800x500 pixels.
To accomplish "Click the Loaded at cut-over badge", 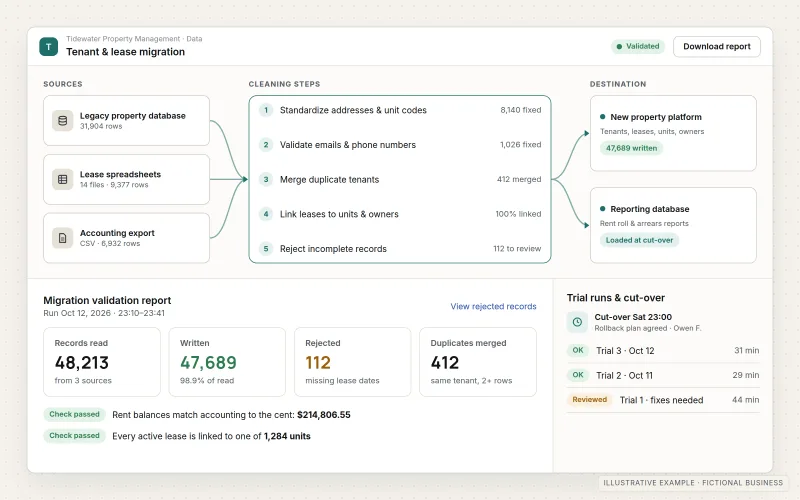I will (639, 240).
